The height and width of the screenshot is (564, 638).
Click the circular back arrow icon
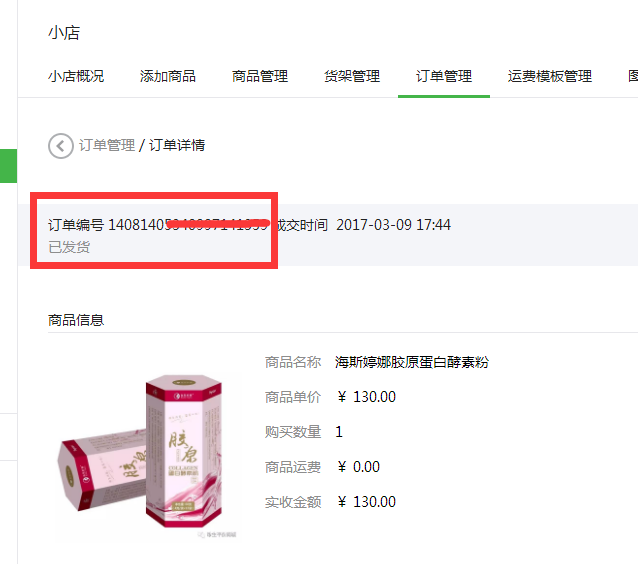click(61, 146)
